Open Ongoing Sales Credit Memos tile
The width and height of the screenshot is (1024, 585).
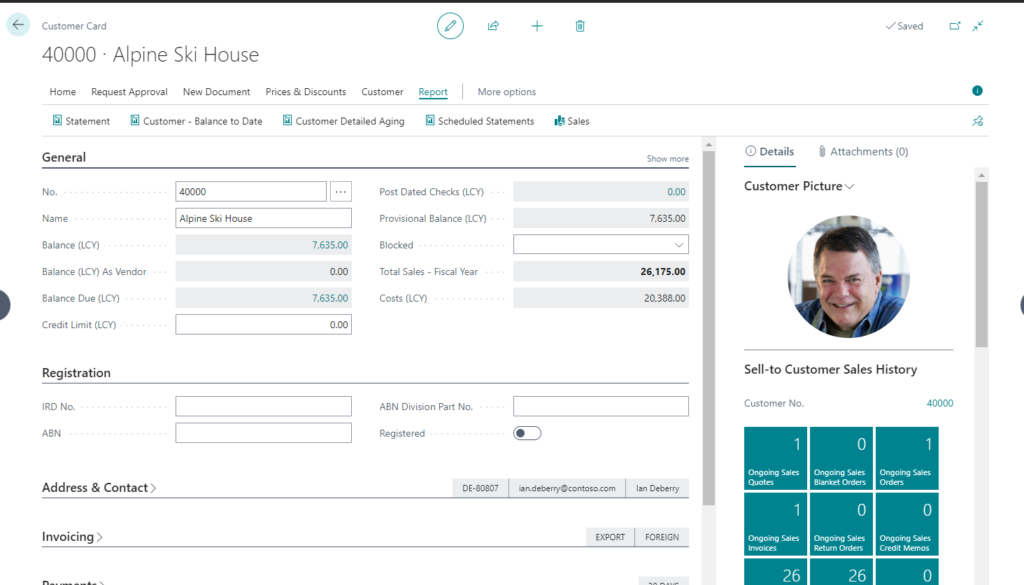[907, 524]
